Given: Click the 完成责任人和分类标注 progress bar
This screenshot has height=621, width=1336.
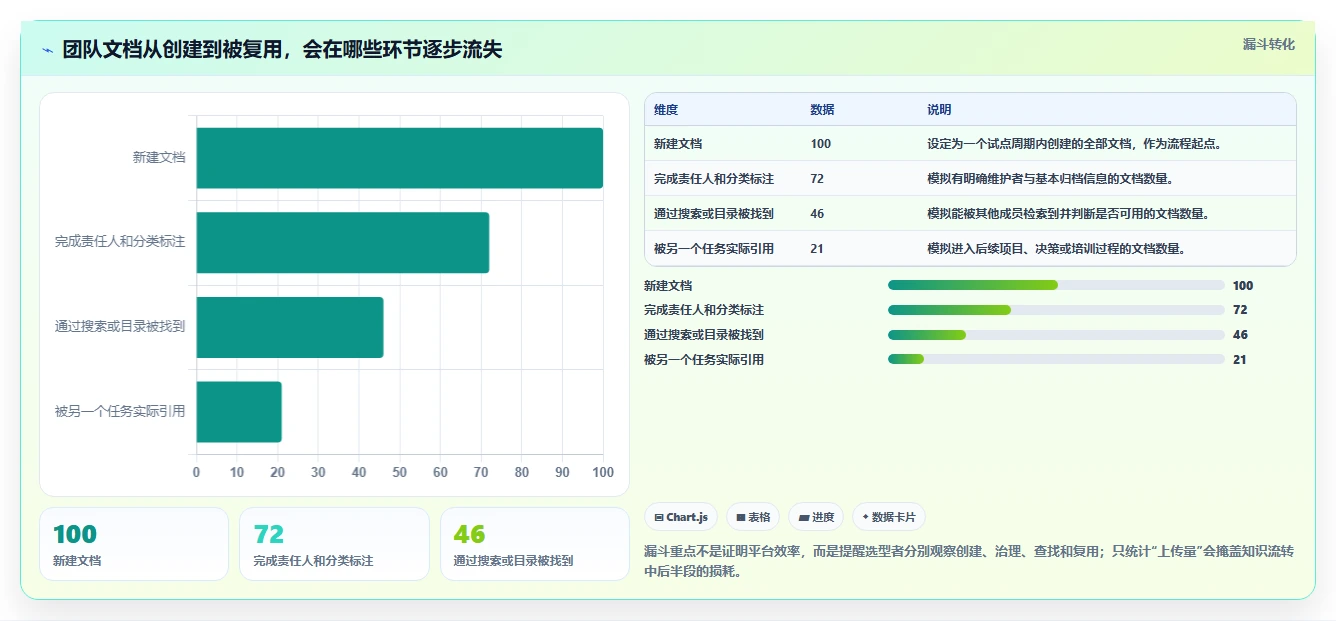Looking at the screenshot, I should 1056,310.
